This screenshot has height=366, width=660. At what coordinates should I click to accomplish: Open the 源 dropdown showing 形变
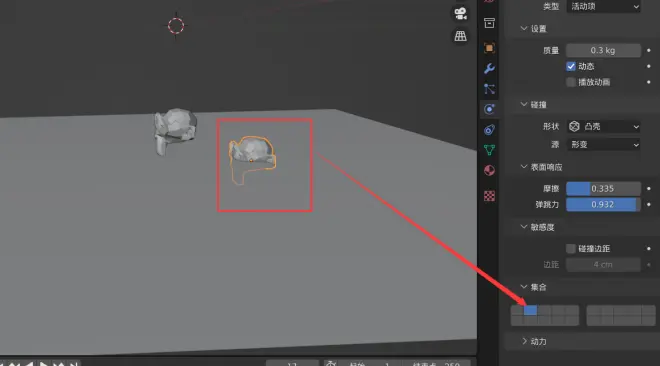point(604,144)
